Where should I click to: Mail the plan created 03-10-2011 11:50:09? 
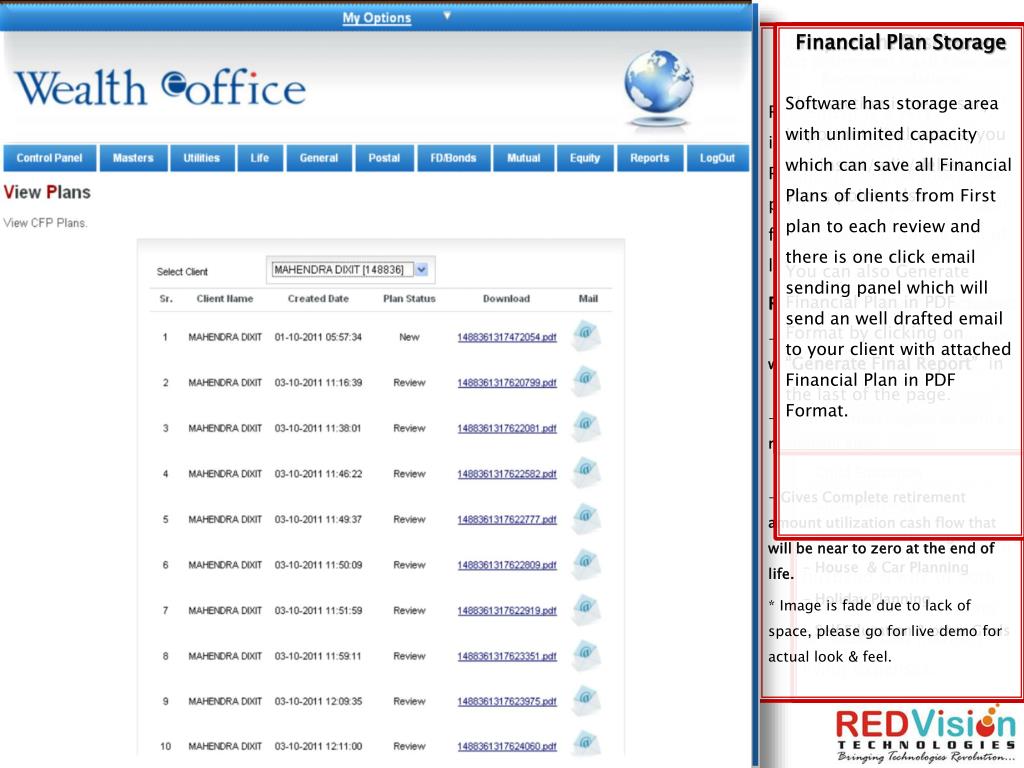click(x=586, y=564)
